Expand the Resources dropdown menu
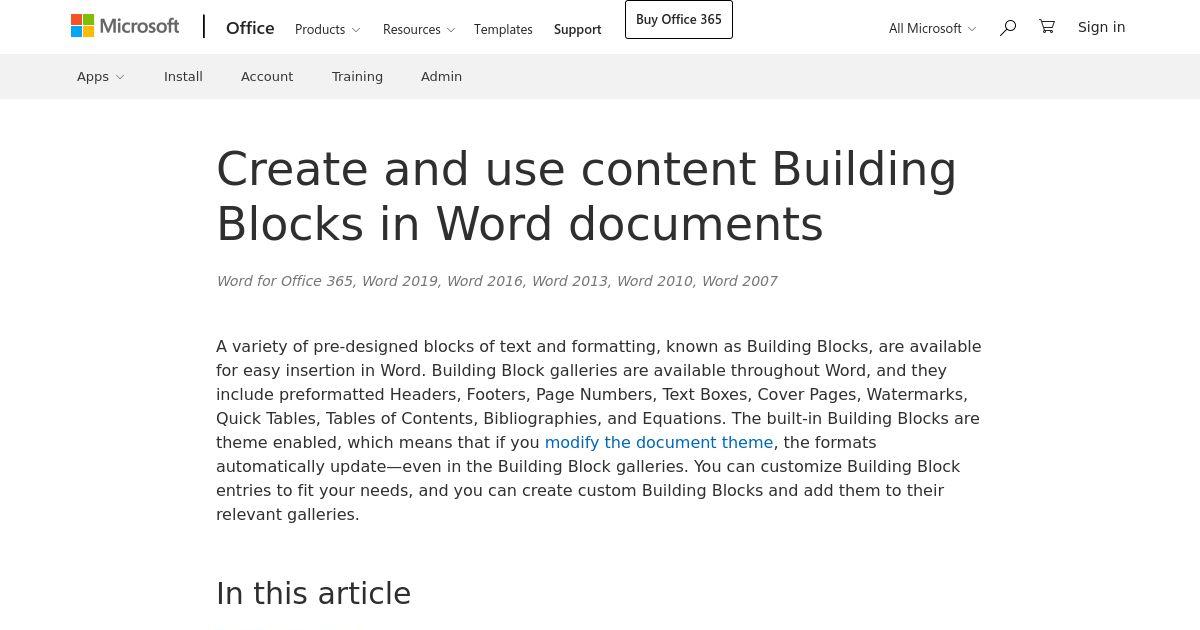This screenshot has width=1200, height=630. click(x=419, y=29)
